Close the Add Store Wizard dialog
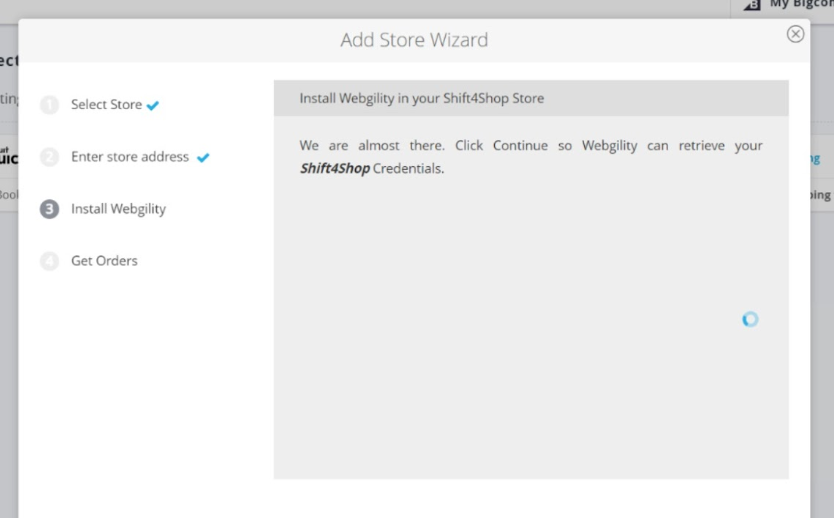This screenshot has width=834, height=526. [x=795, y=34]
